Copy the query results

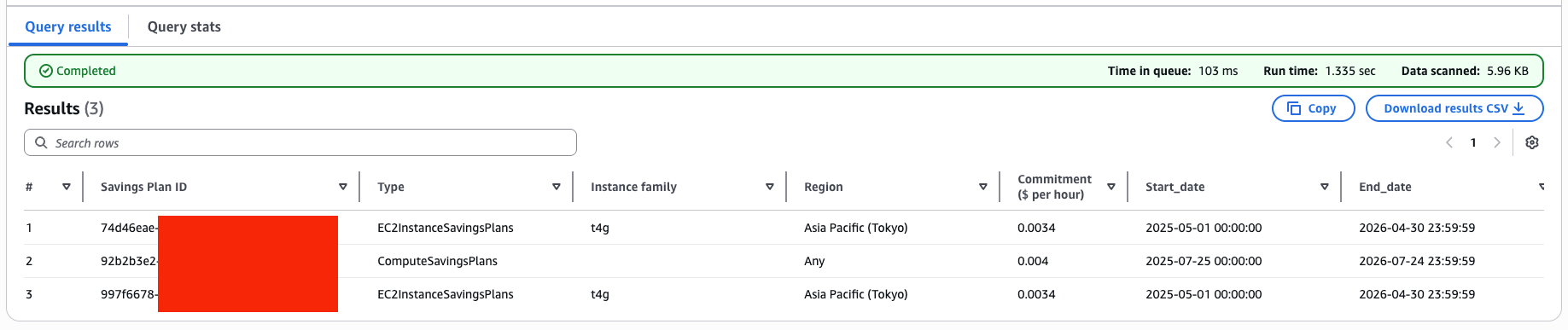1313,108
